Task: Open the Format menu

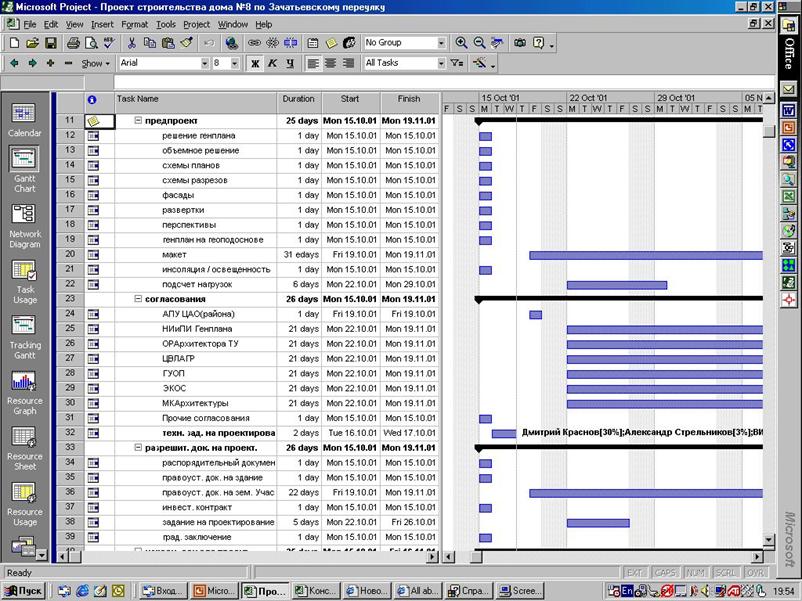Action: [x=135, y=24]
